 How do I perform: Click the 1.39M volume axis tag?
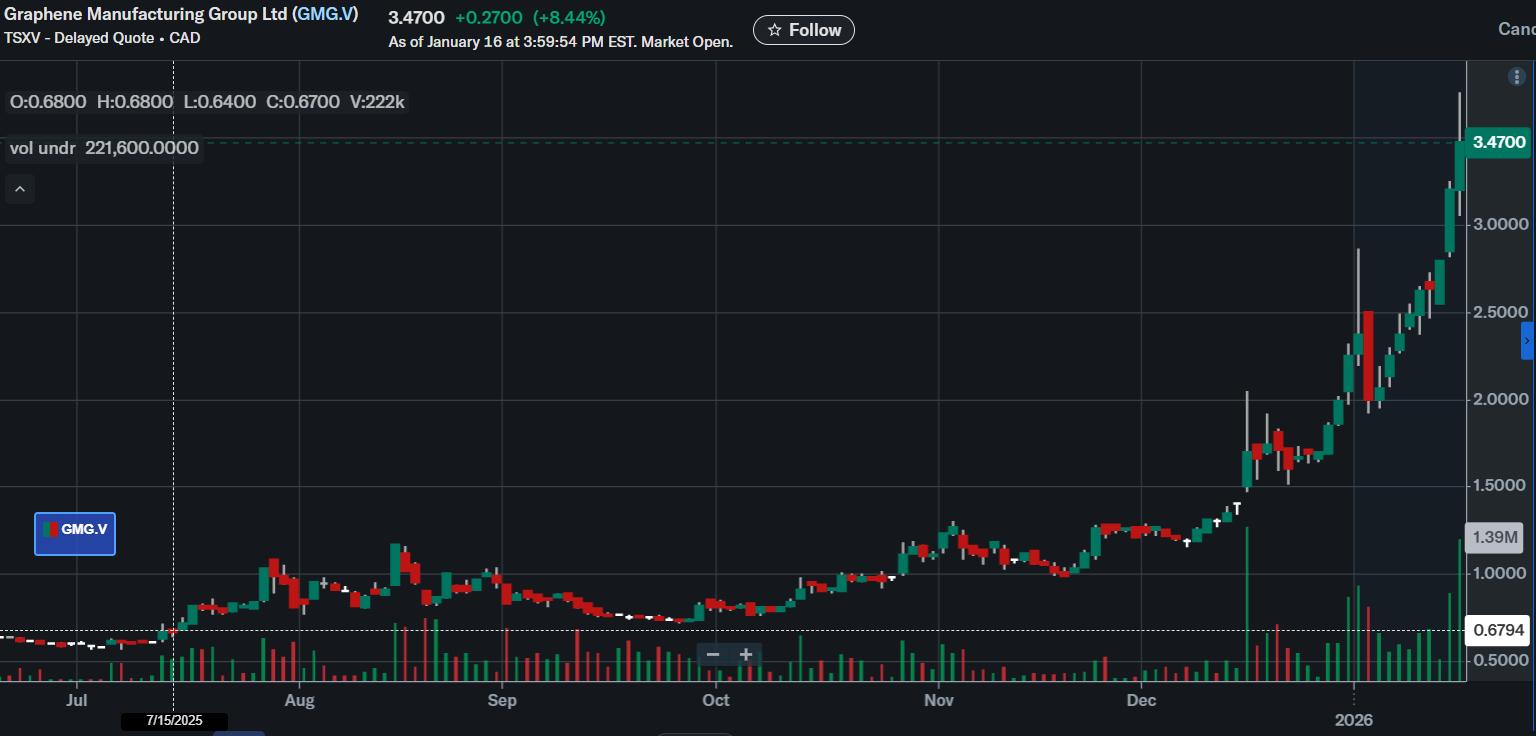[1496, 538]
